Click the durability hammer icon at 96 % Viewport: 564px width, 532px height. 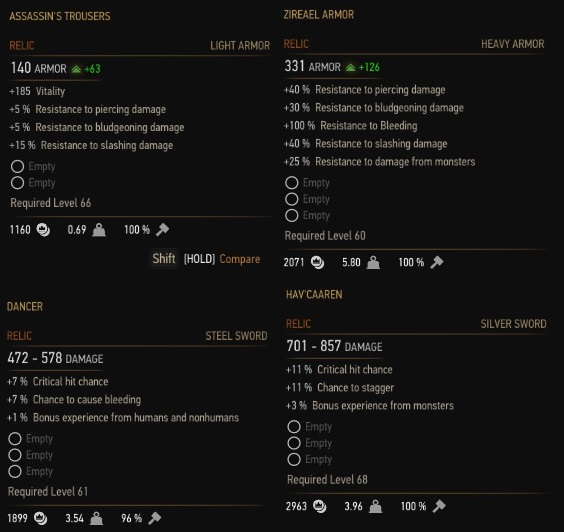155,518
